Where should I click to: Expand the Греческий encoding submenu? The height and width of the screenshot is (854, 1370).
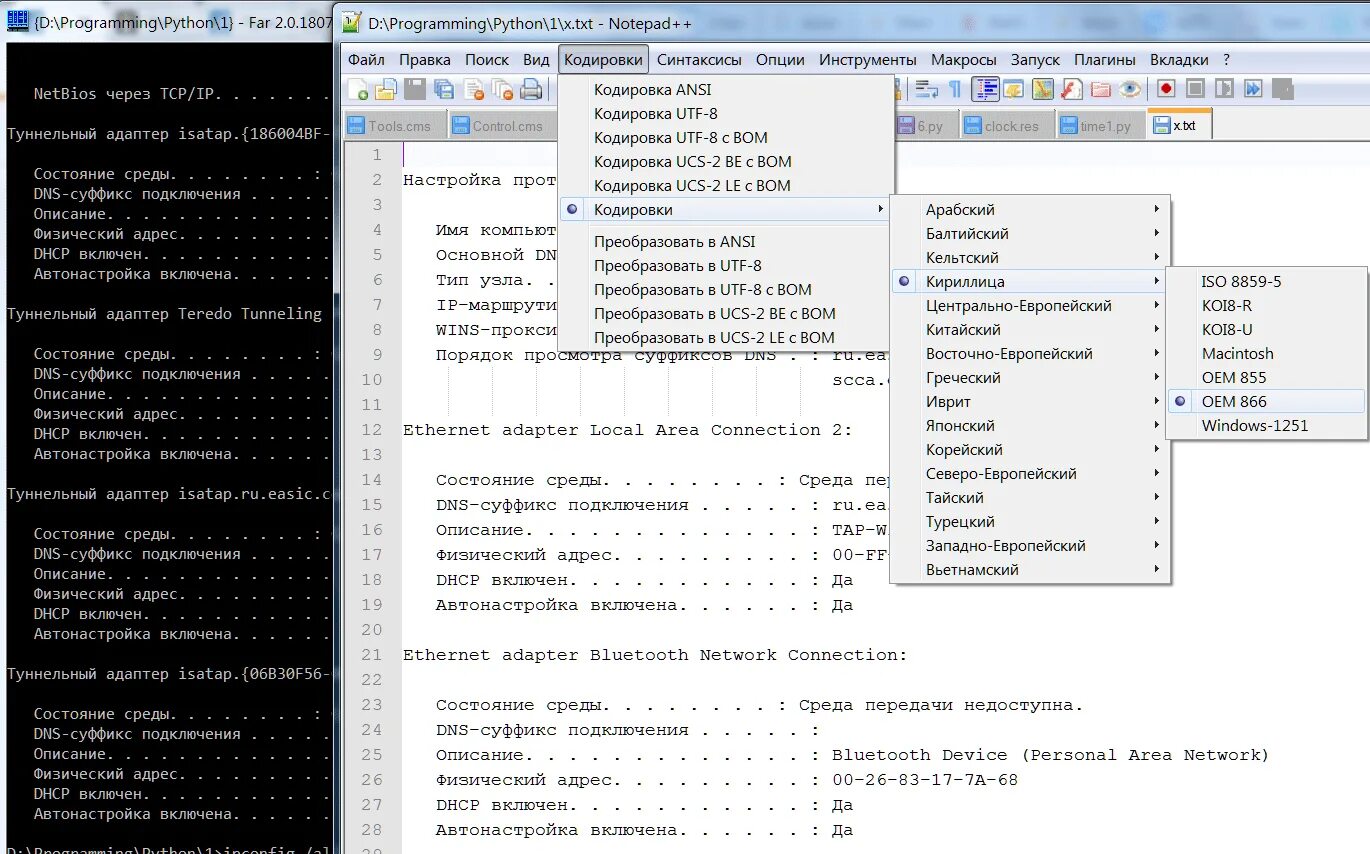1030,377
